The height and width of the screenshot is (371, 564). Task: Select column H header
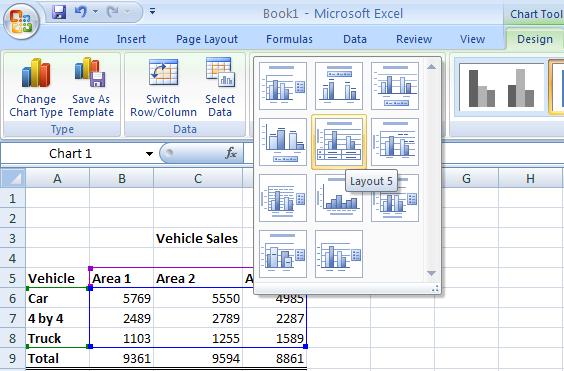(530, 178)
